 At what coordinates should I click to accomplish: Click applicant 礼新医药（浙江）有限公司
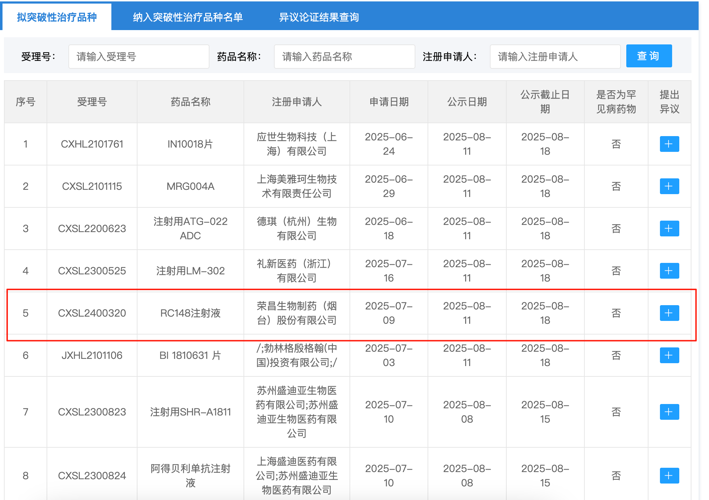coord(297,271)
